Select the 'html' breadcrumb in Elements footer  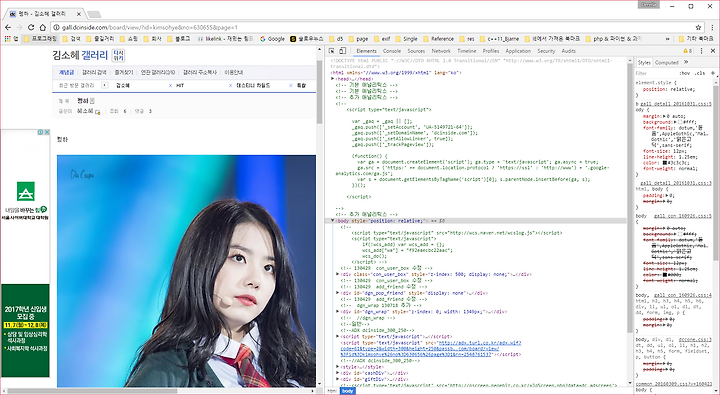[x=332, y=391]
